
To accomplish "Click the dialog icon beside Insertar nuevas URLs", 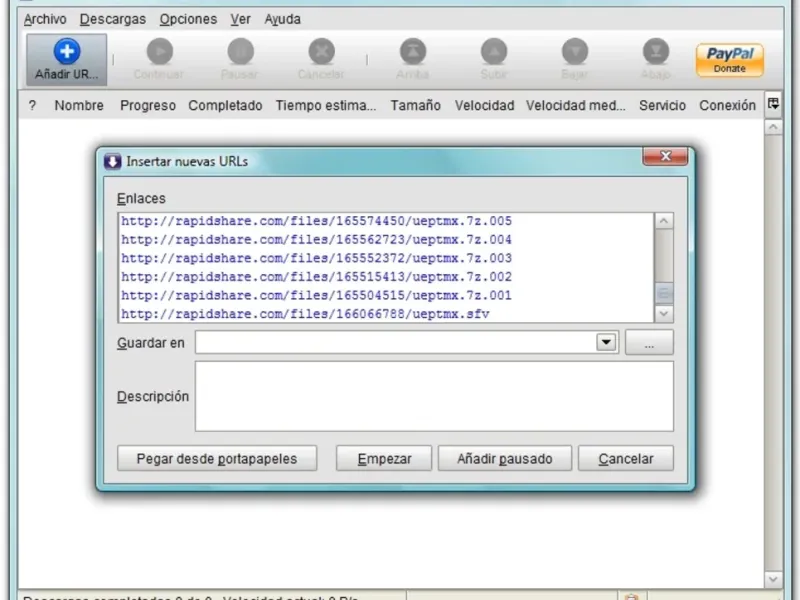I will [x=112, y=162].
